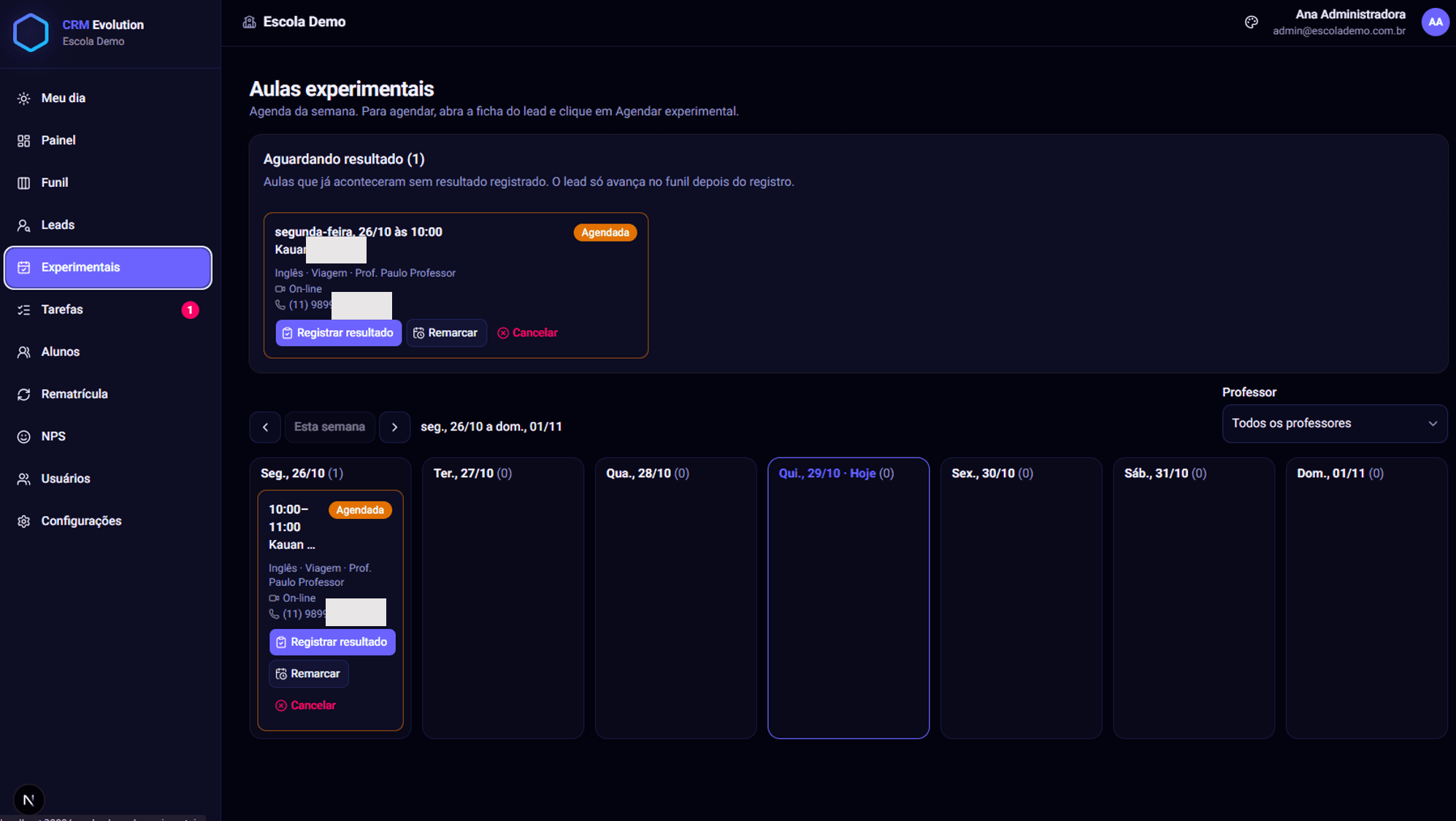Click the Qua., 28/10 day header
Image resolution: width=1456 pixels, height=821 pixels.
point(647,474)
